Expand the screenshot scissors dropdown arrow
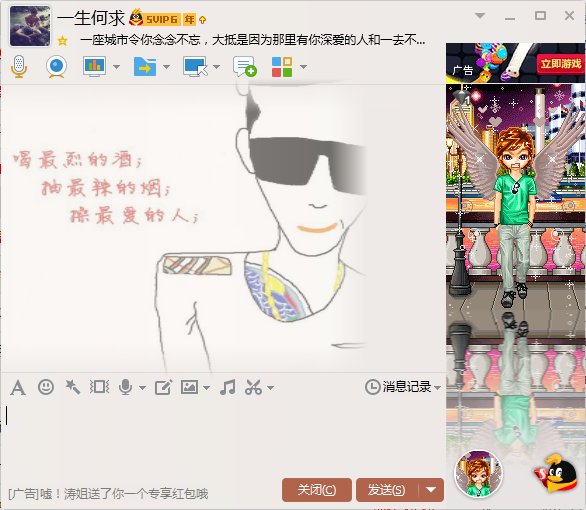The image size is (586, 510). (x=271, y=388)
